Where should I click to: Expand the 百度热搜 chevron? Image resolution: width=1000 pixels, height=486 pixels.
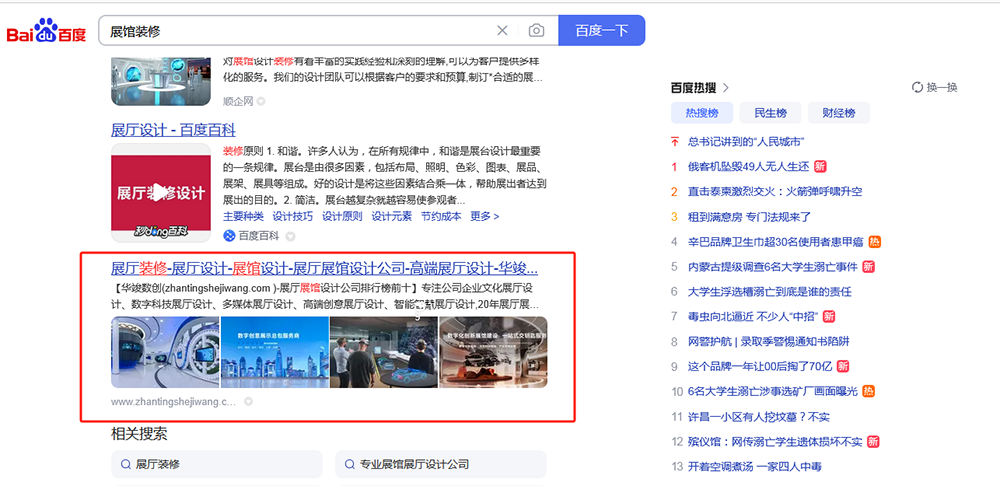click(x=726, y=88)
